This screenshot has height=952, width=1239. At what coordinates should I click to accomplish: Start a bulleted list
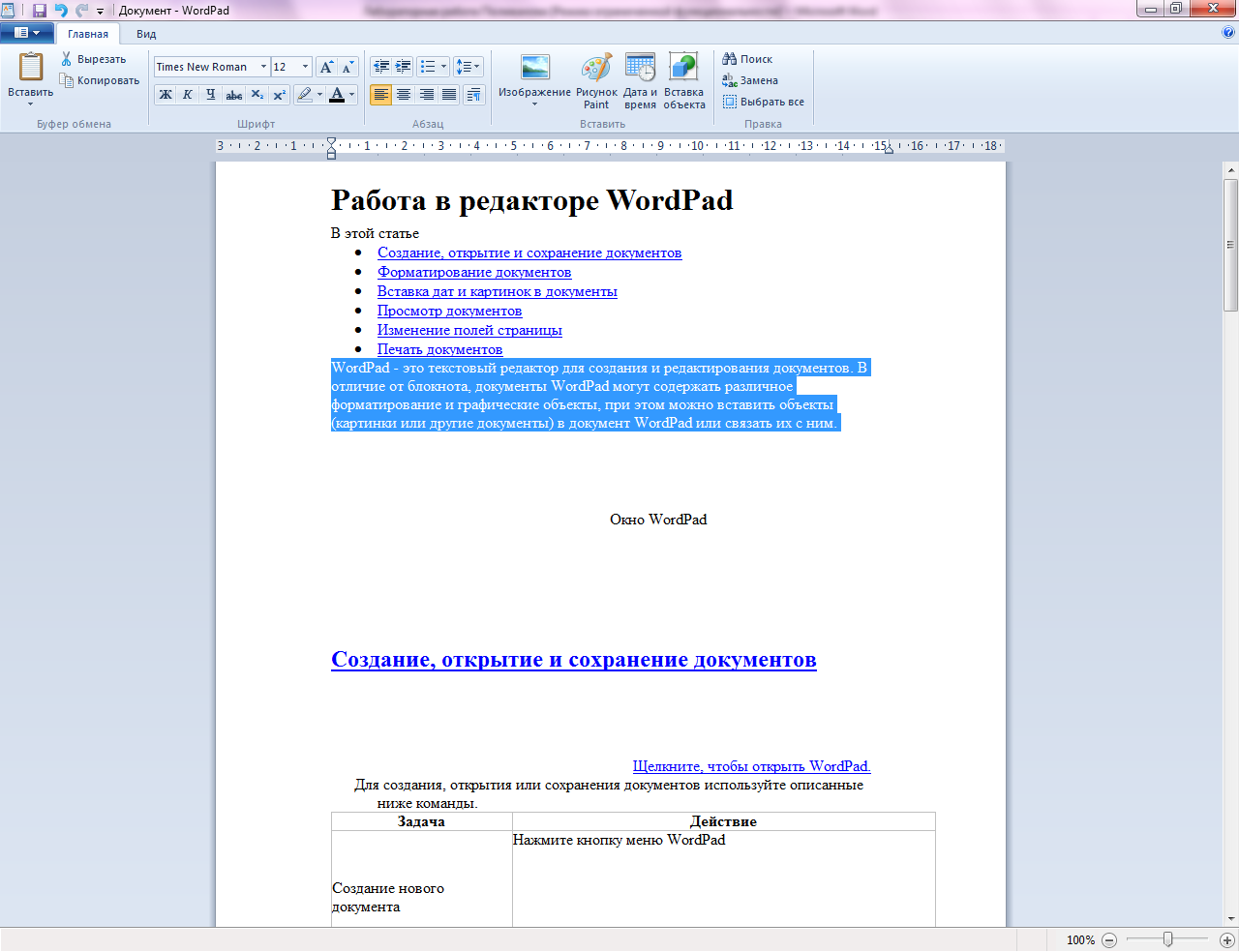pos(428,67)
